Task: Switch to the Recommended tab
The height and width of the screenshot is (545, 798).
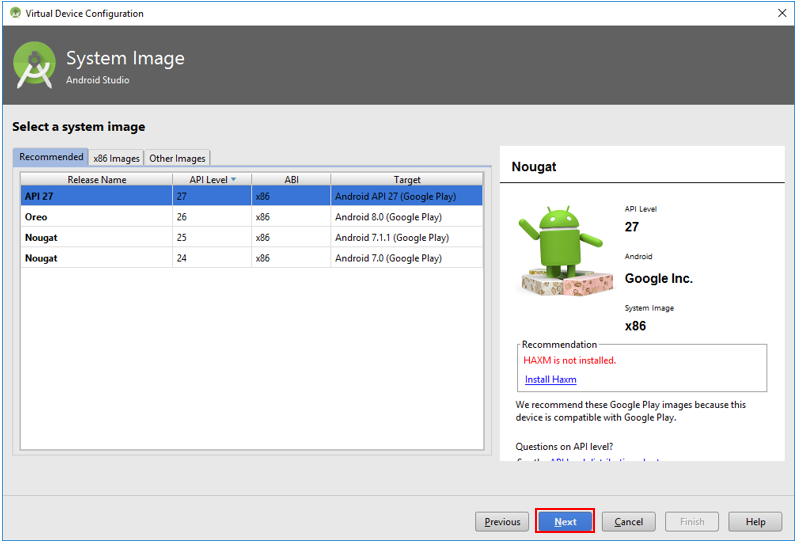Action: point(51,157)
